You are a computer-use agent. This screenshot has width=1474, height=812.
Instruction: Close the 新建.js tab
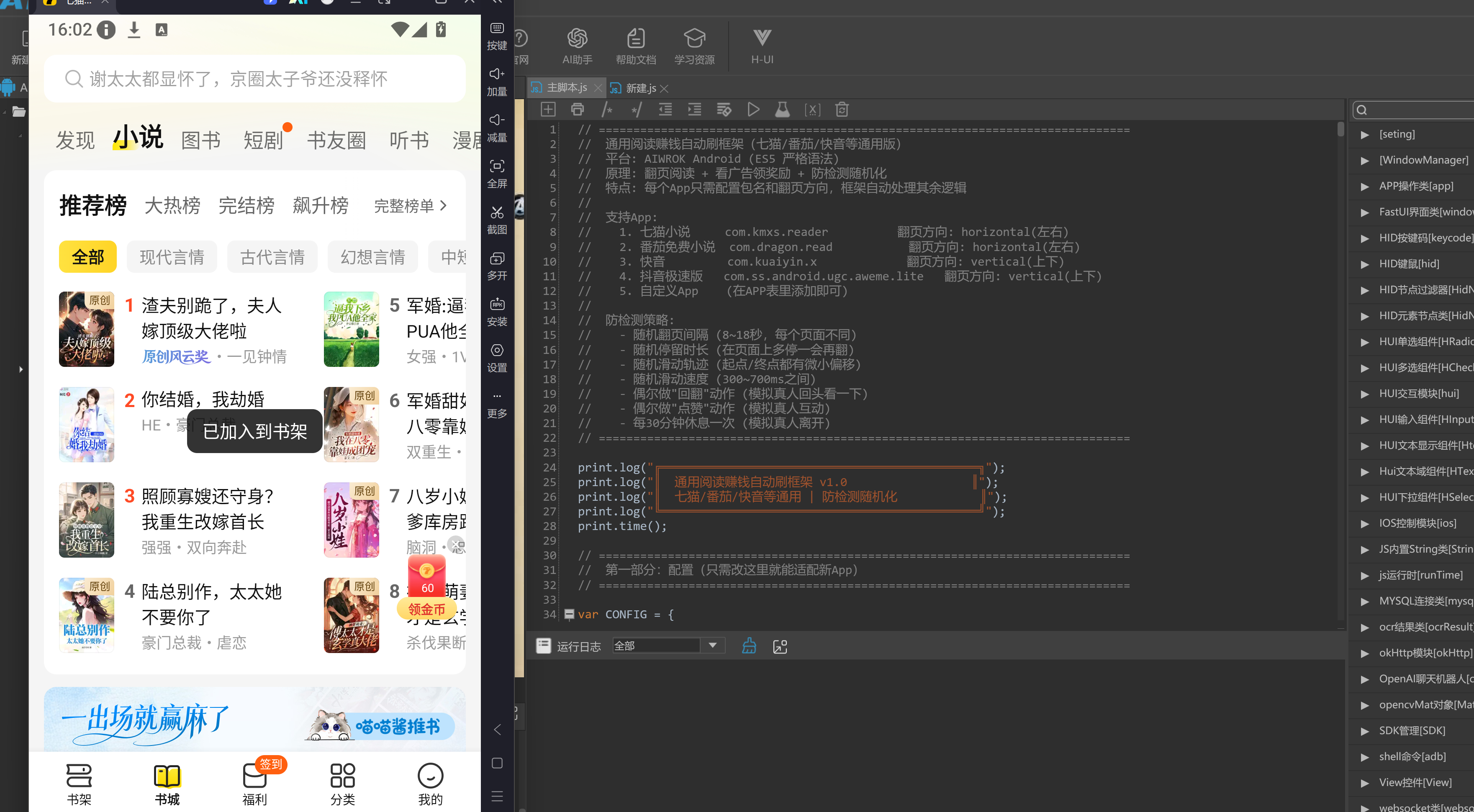tap(664, 89)
